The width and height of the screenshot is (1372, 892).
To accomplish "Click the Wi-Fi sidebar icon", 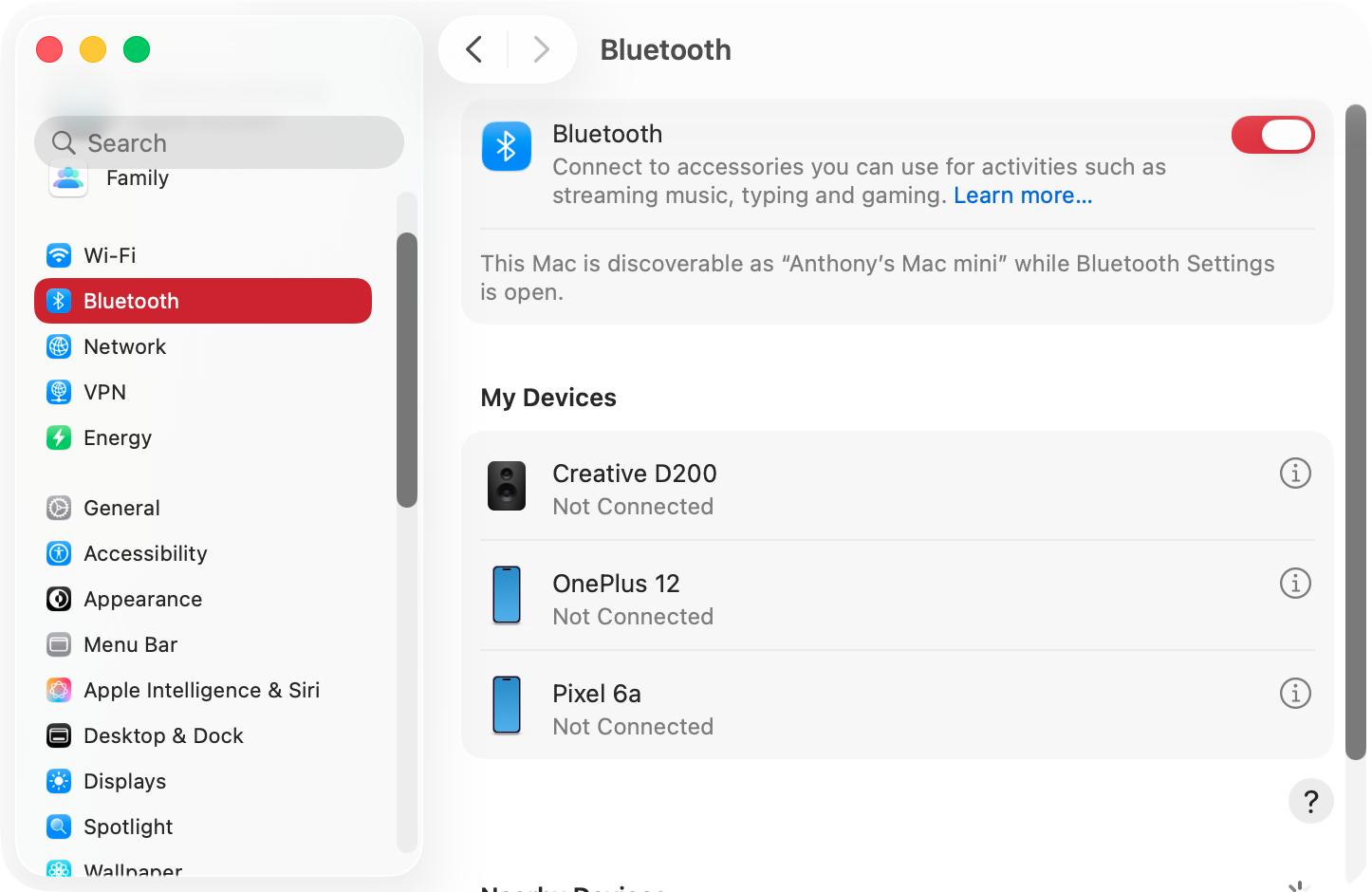I will [59, 255].
